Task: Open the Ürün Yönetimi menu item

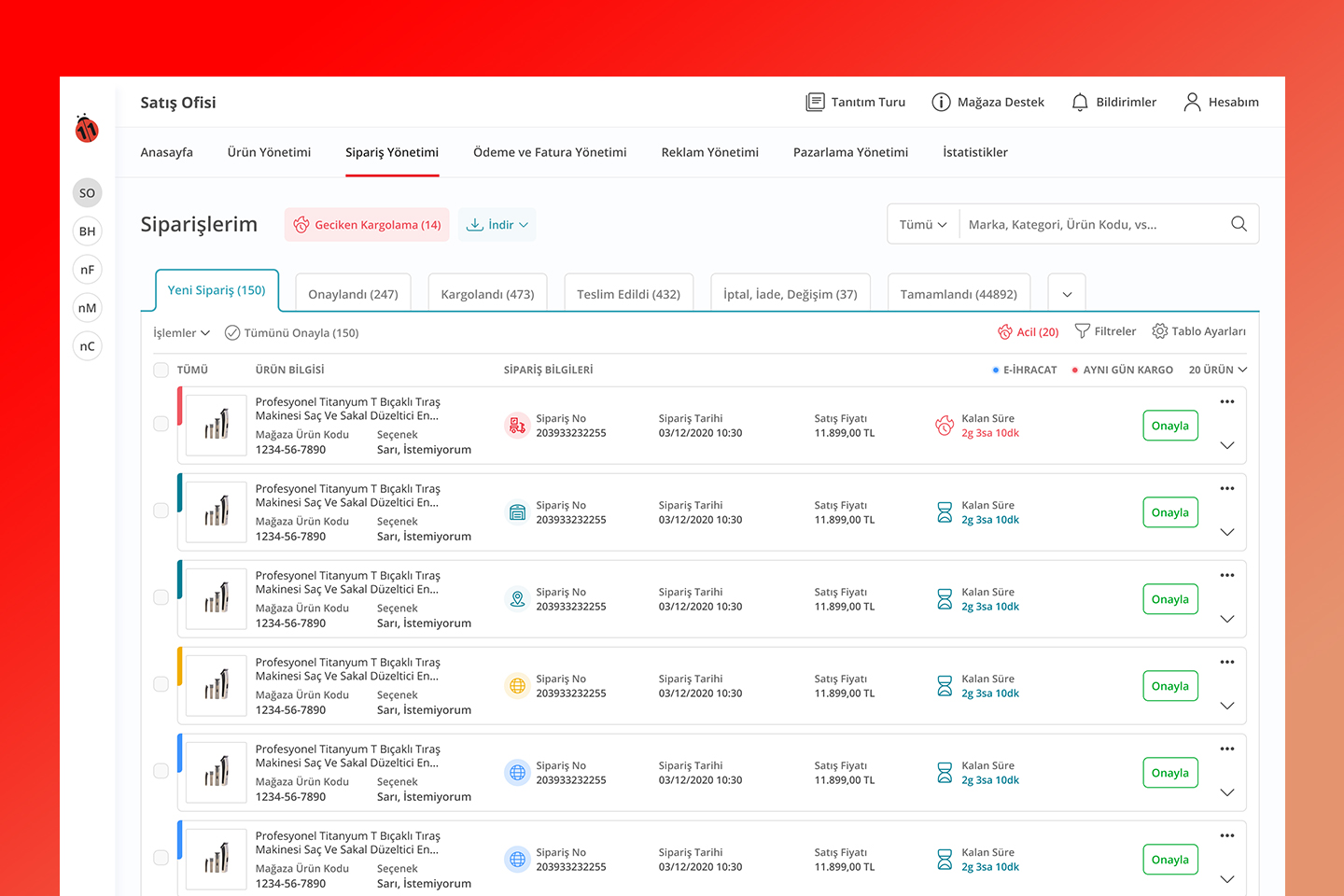Action: tap(269, 152)
